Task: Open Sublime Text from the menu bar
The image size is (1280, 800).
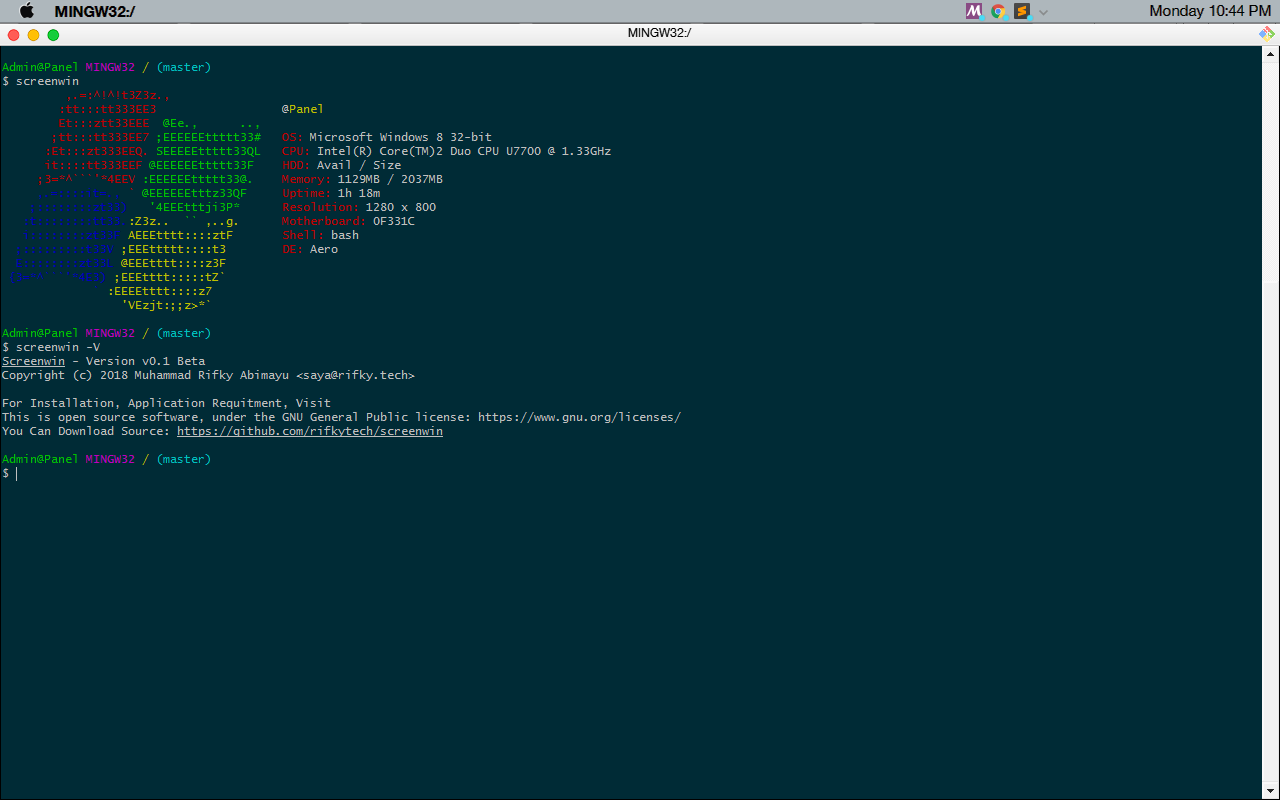Action: [1021, 11]
